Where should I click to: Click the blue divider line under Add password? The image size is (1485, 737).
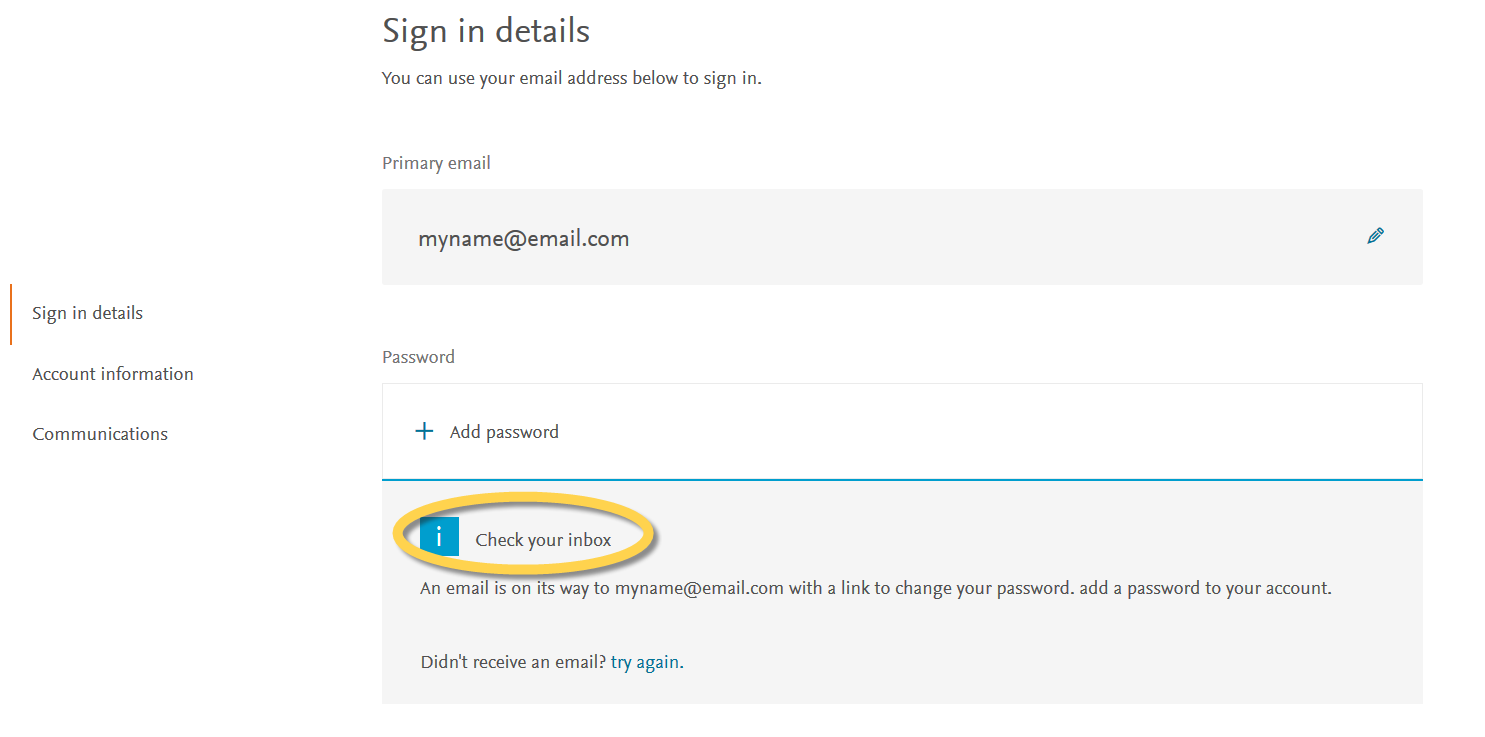901,480
